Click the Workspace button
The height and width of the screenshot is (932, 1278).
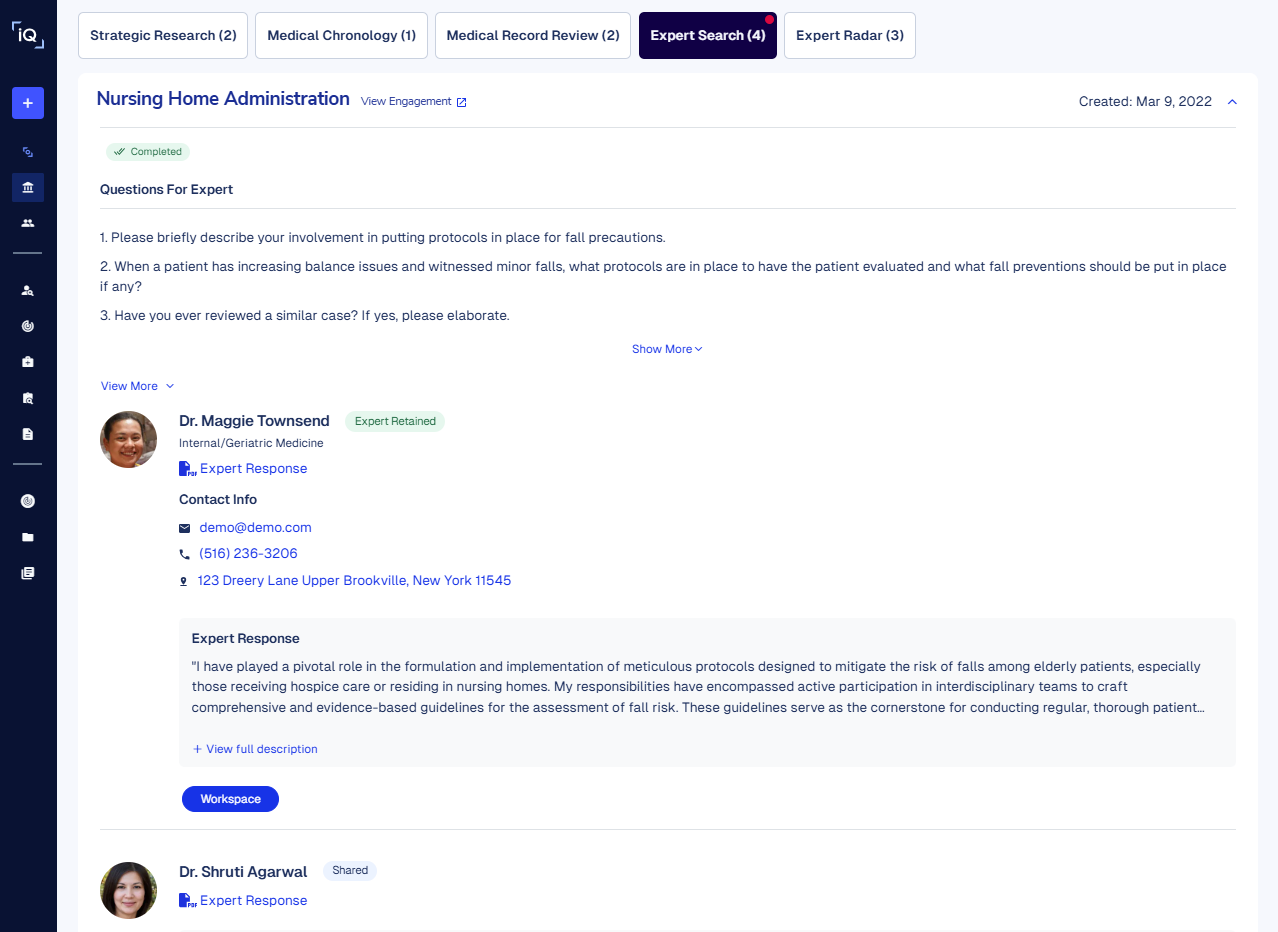click(230, 799)
